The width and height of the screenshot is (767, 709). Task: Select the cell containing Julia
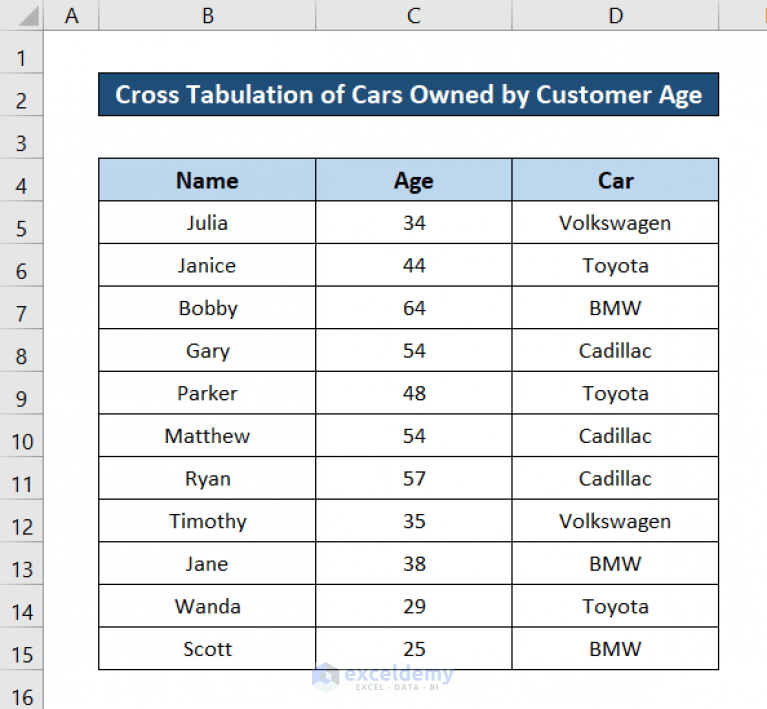pos(207,223)
